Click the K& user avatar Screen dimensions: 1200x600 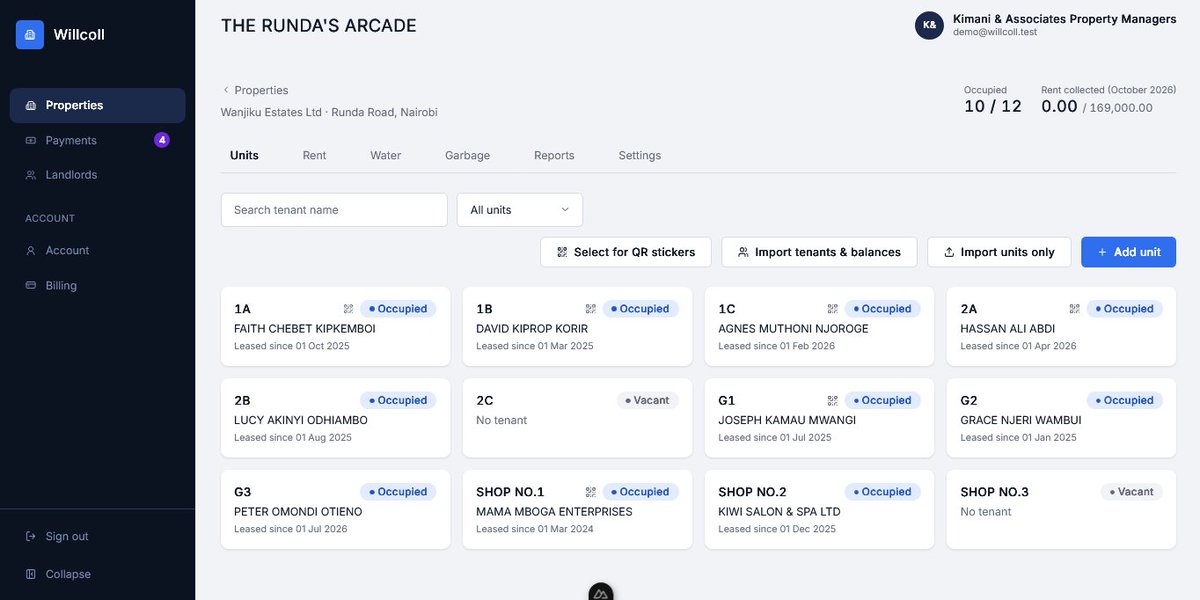(929, 25)
